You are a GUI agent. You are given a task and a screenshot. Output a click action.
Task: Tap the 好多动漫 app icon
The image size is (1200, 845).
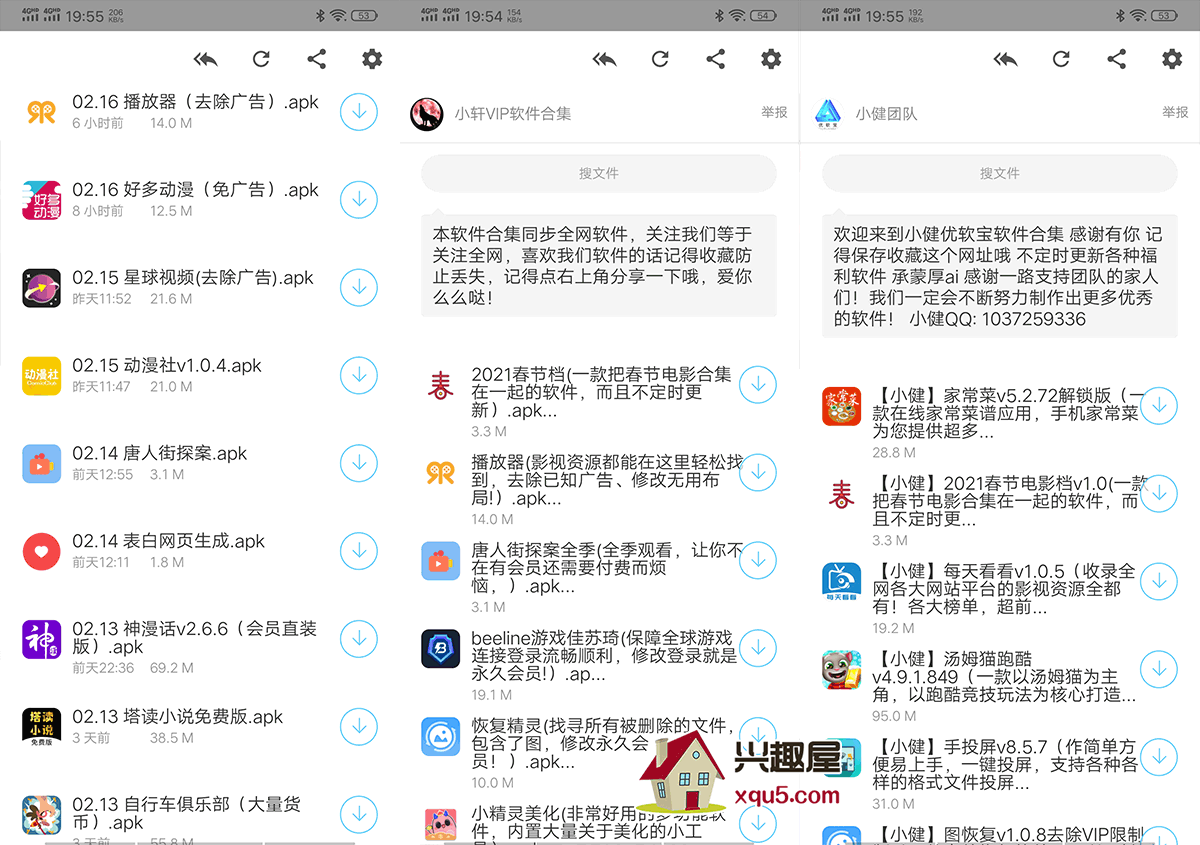tap(41, 200)
